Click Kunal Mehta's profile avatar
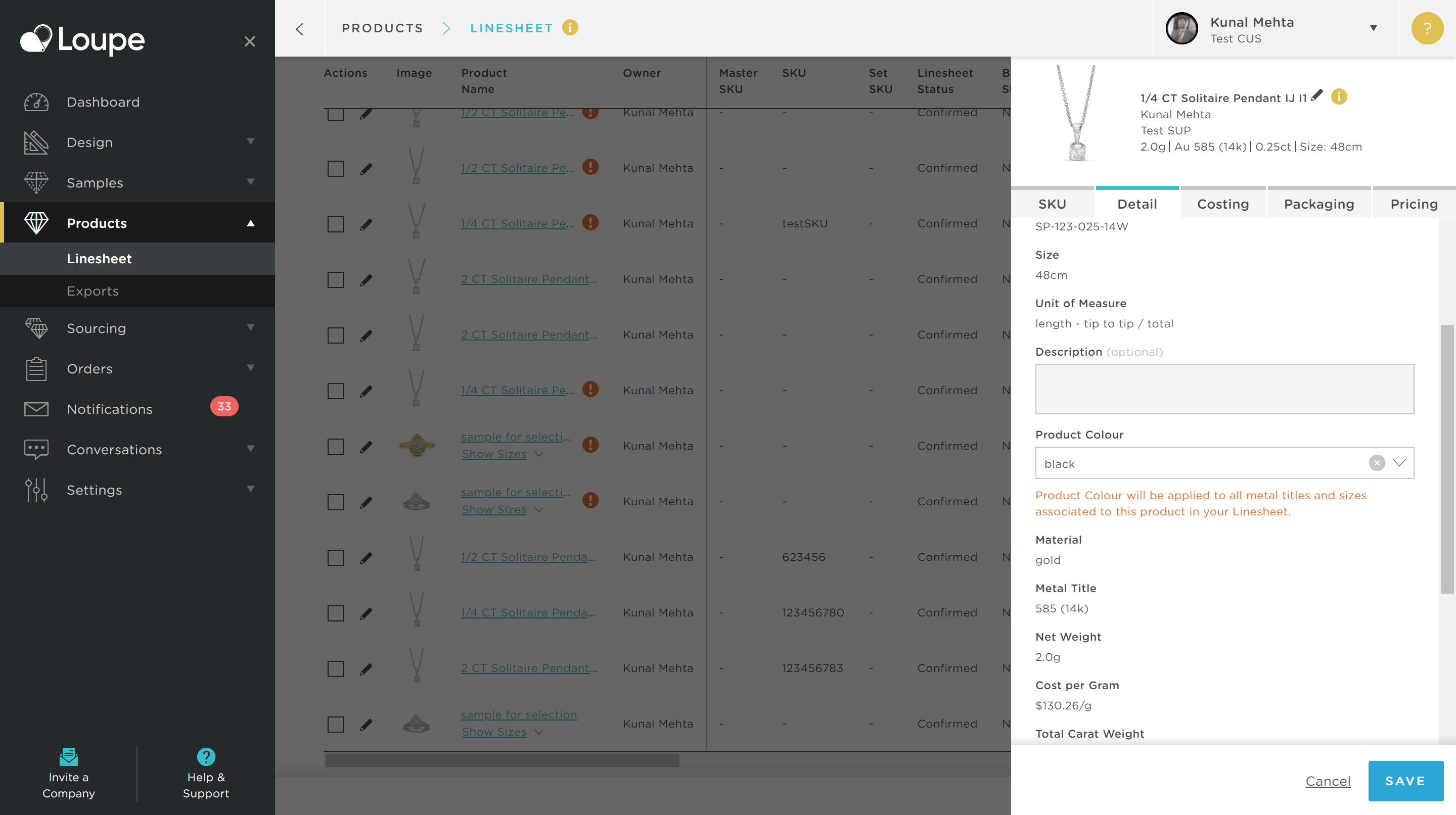 [1181, 28]
